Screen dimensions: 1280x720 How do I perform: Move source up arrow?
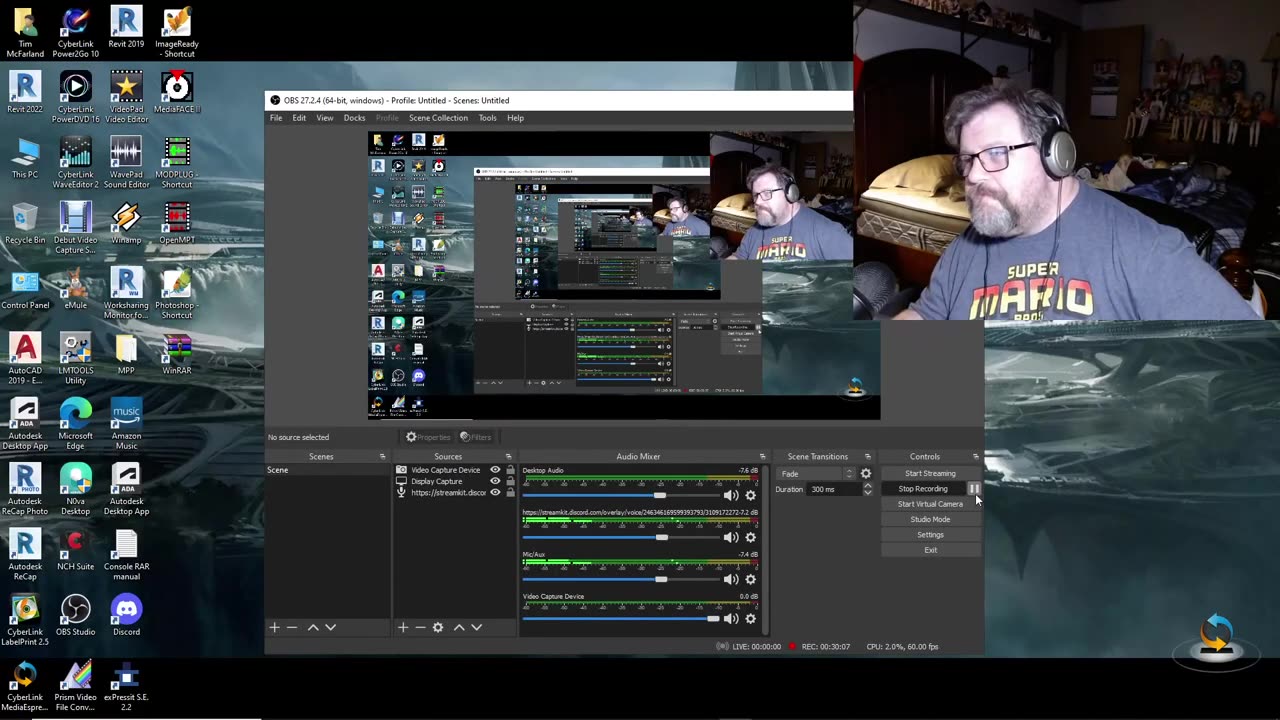pos(459,627)
